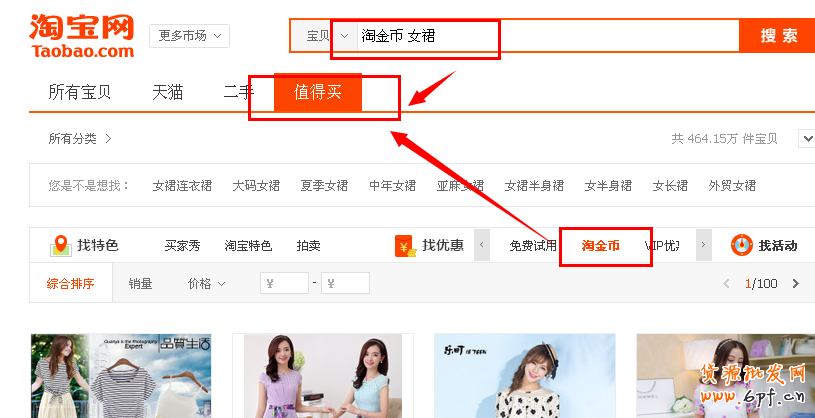The width and height of the screenshot is (815, 418).
Task: Click the 找优惠 coupon icon
Action: 406,246
